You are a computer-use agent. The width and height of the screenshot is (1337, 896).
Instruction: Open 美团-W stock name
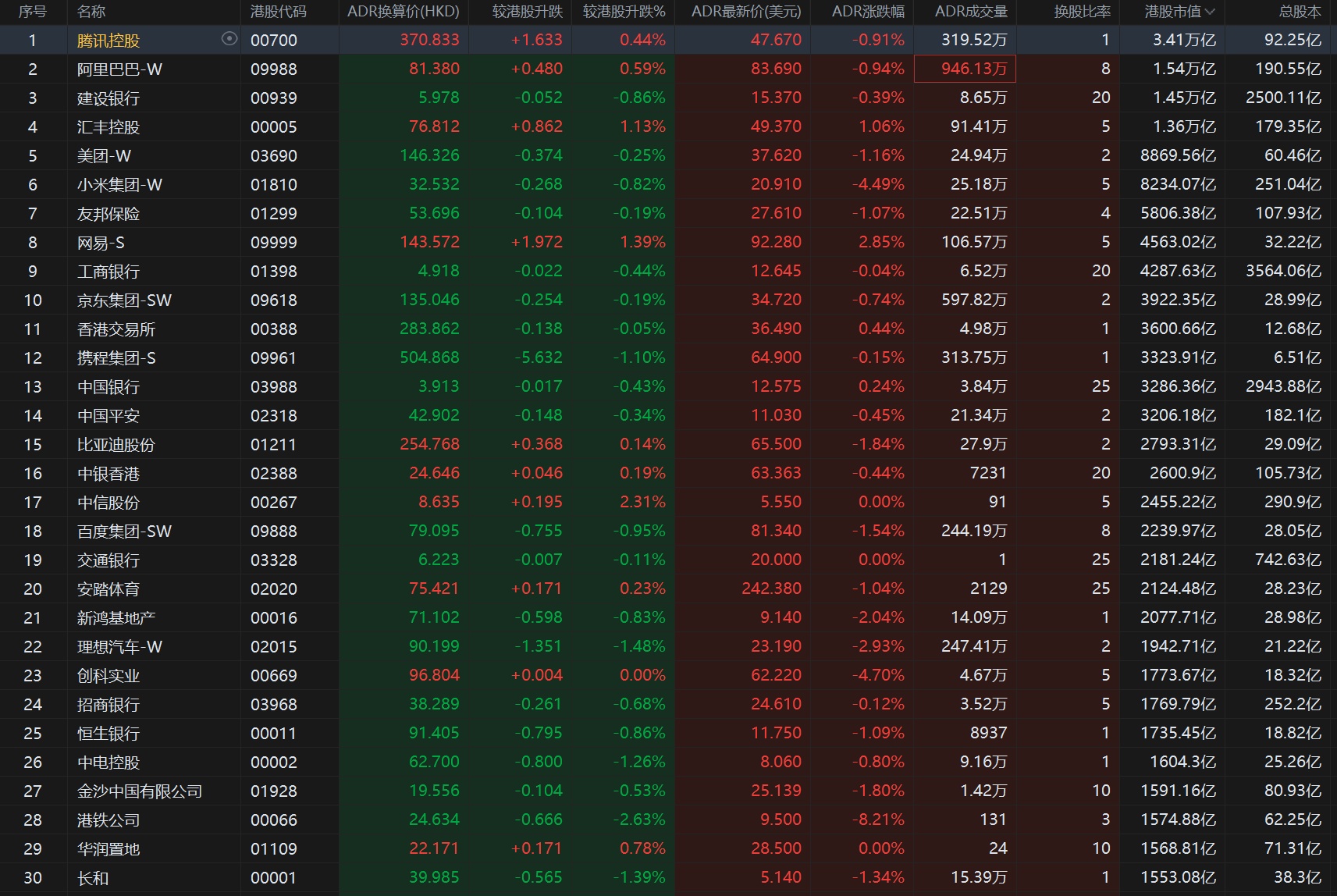104,156
